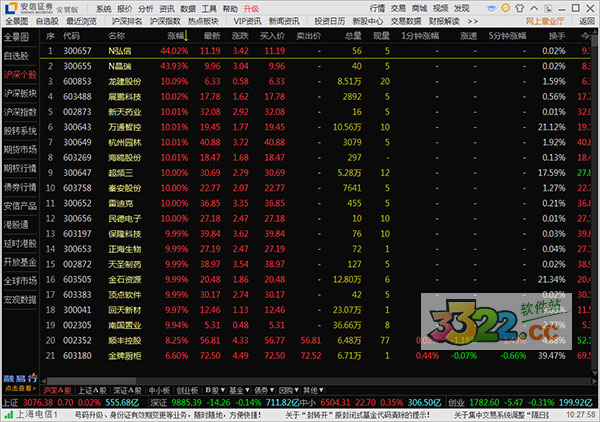Click 全景图 in the top toolbar
The height and width of the screenshot is (422, 600).
click(x=16, y=21)
